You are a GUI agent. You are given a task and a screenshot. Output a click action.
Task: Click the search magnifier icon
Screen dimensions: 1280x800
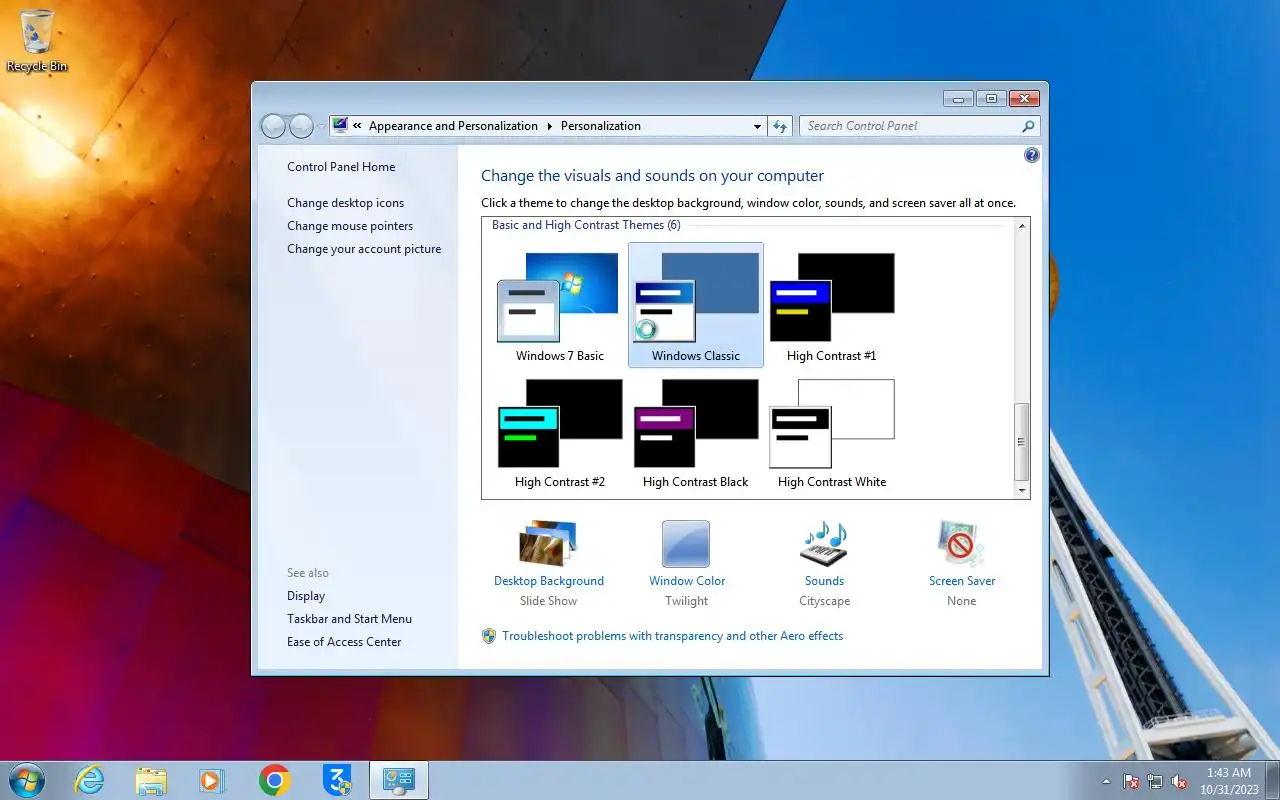pyautogui.click(x=1027, y=126)
